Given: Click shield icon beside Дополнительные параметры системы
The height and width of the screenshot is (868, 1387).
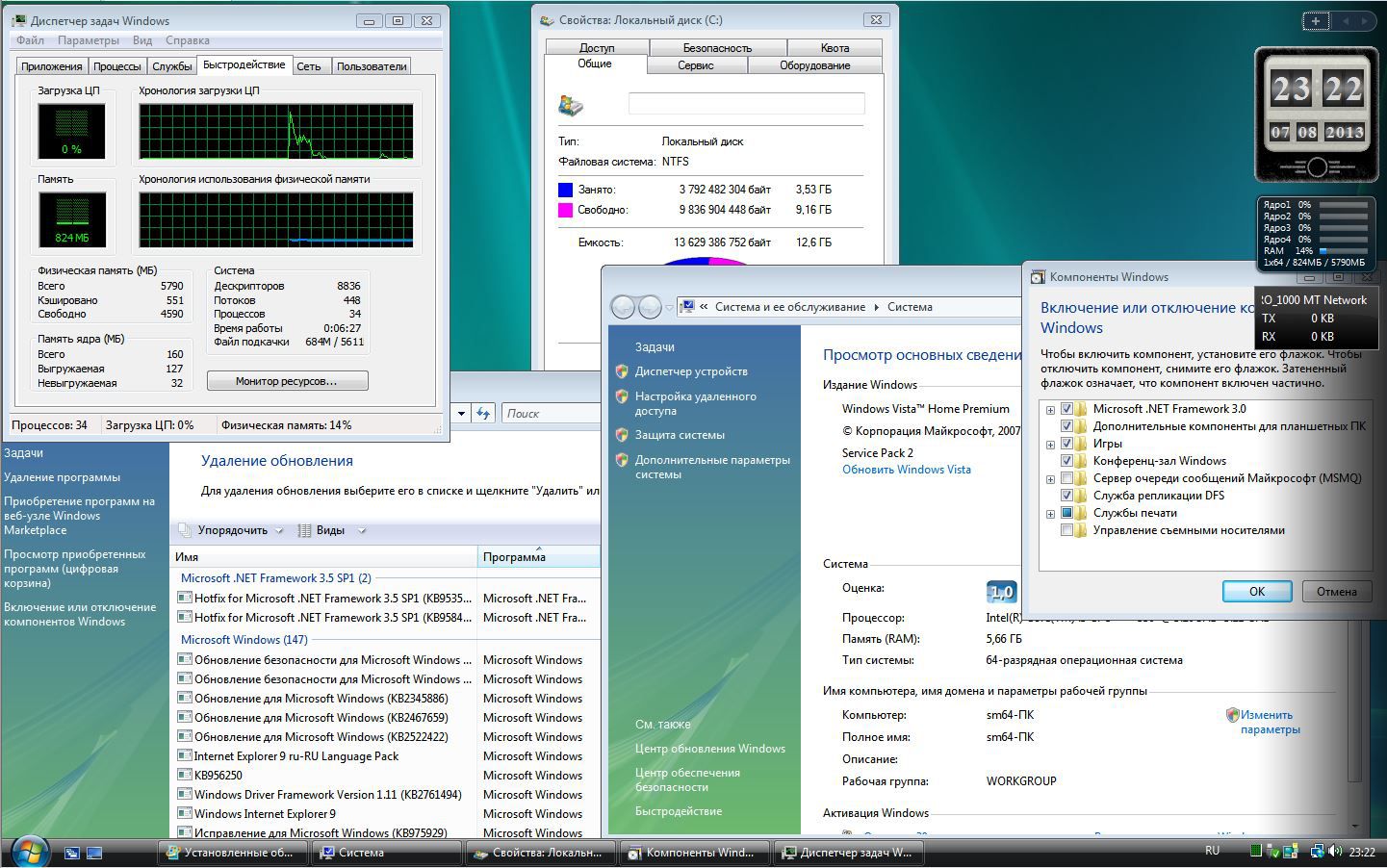Looking at the screenshot, I should coord(622,460).
